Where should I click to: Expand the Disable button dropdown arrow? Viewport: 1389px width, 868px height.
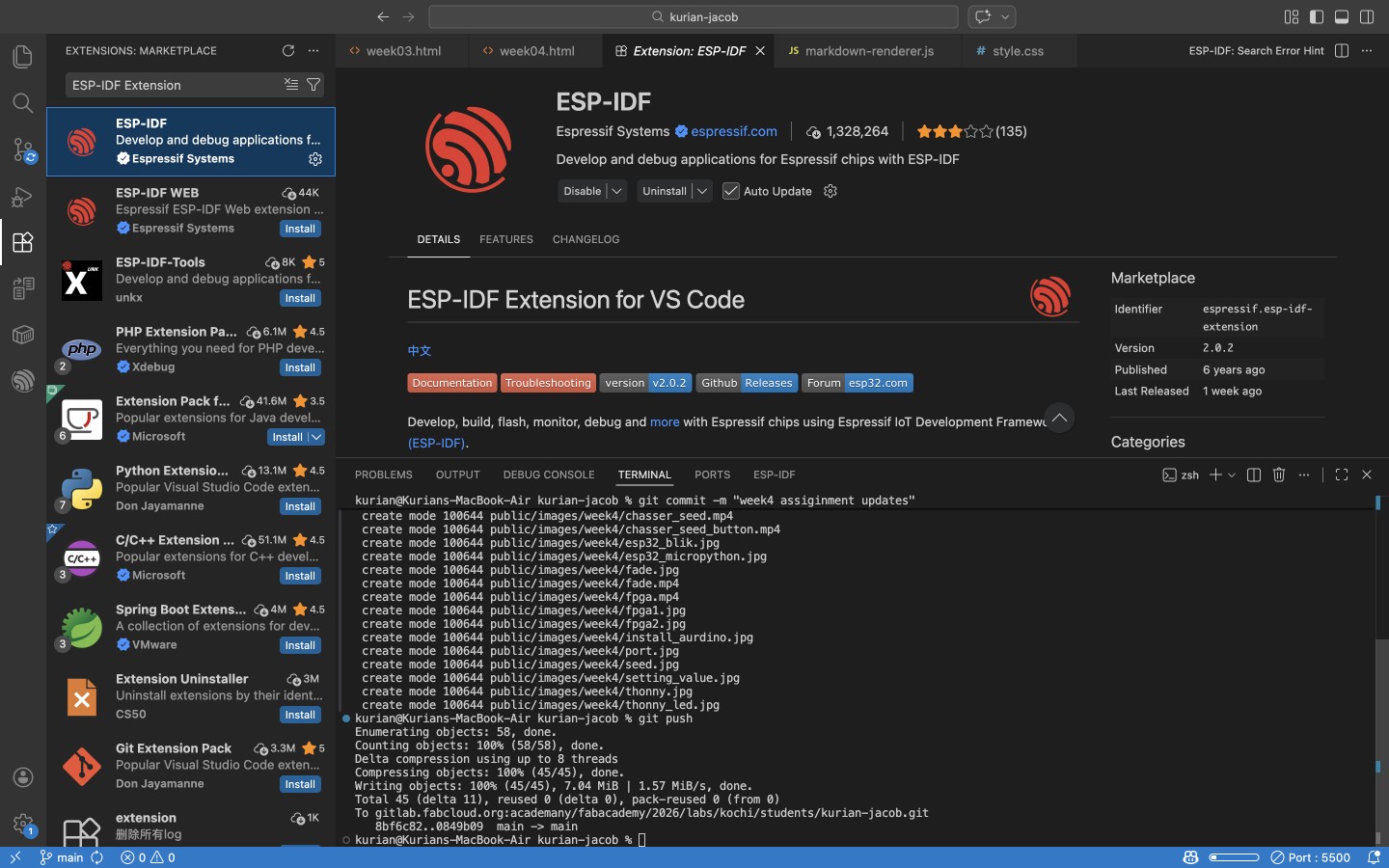point(617,191)
